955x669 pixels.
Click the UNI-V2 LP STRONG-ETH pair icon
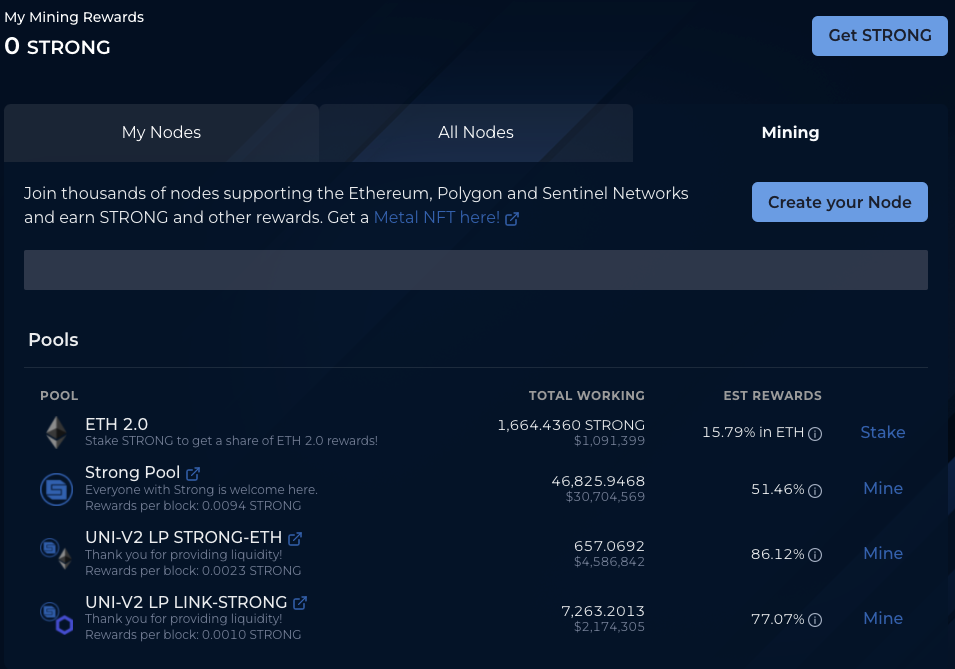coord(57,553)
